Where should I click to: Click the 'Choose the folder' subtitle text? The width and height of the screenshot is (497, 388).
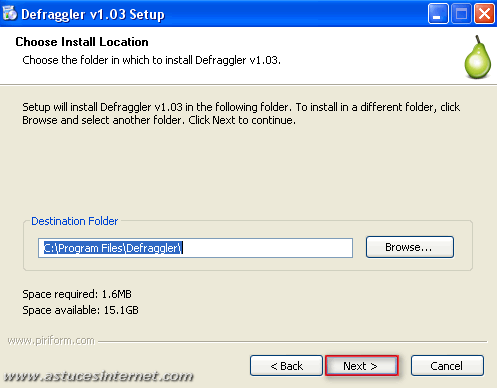(x=151, y=60)
